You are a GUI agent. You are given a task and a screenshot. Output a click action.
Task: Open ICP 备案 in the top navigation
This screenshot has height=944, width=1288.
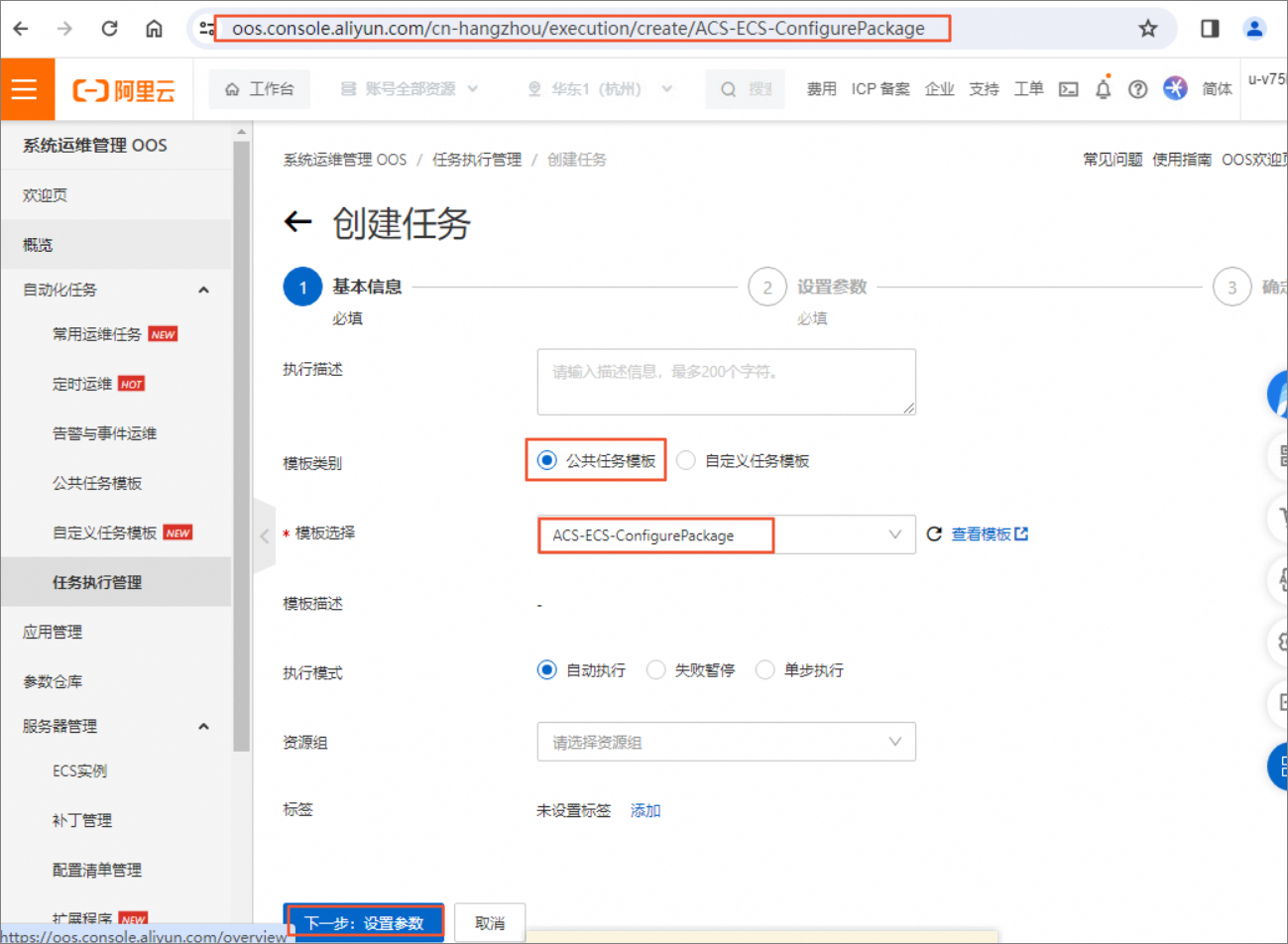[880, 89]
